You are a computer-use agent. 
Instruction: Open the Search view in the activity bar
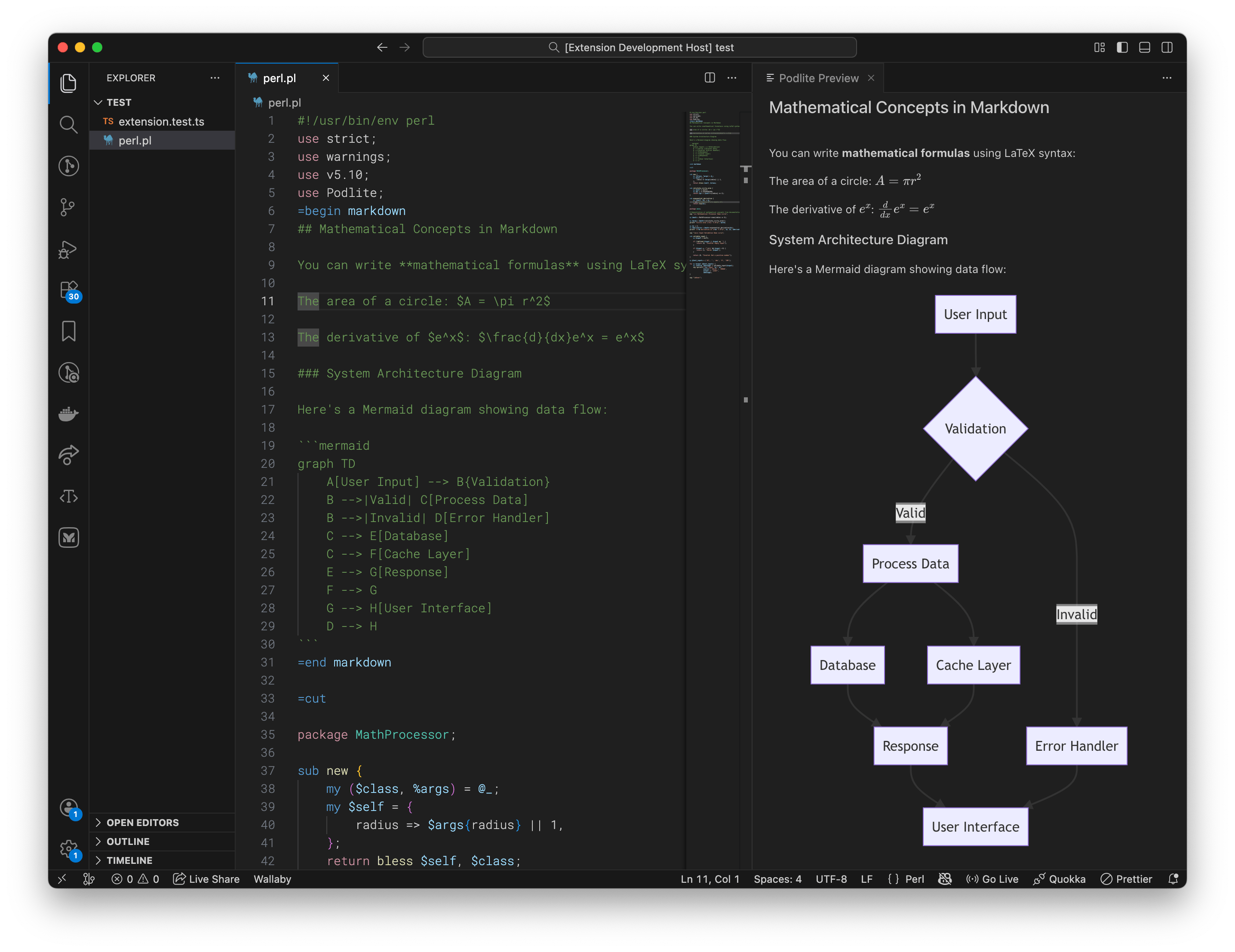click(68, 124)
